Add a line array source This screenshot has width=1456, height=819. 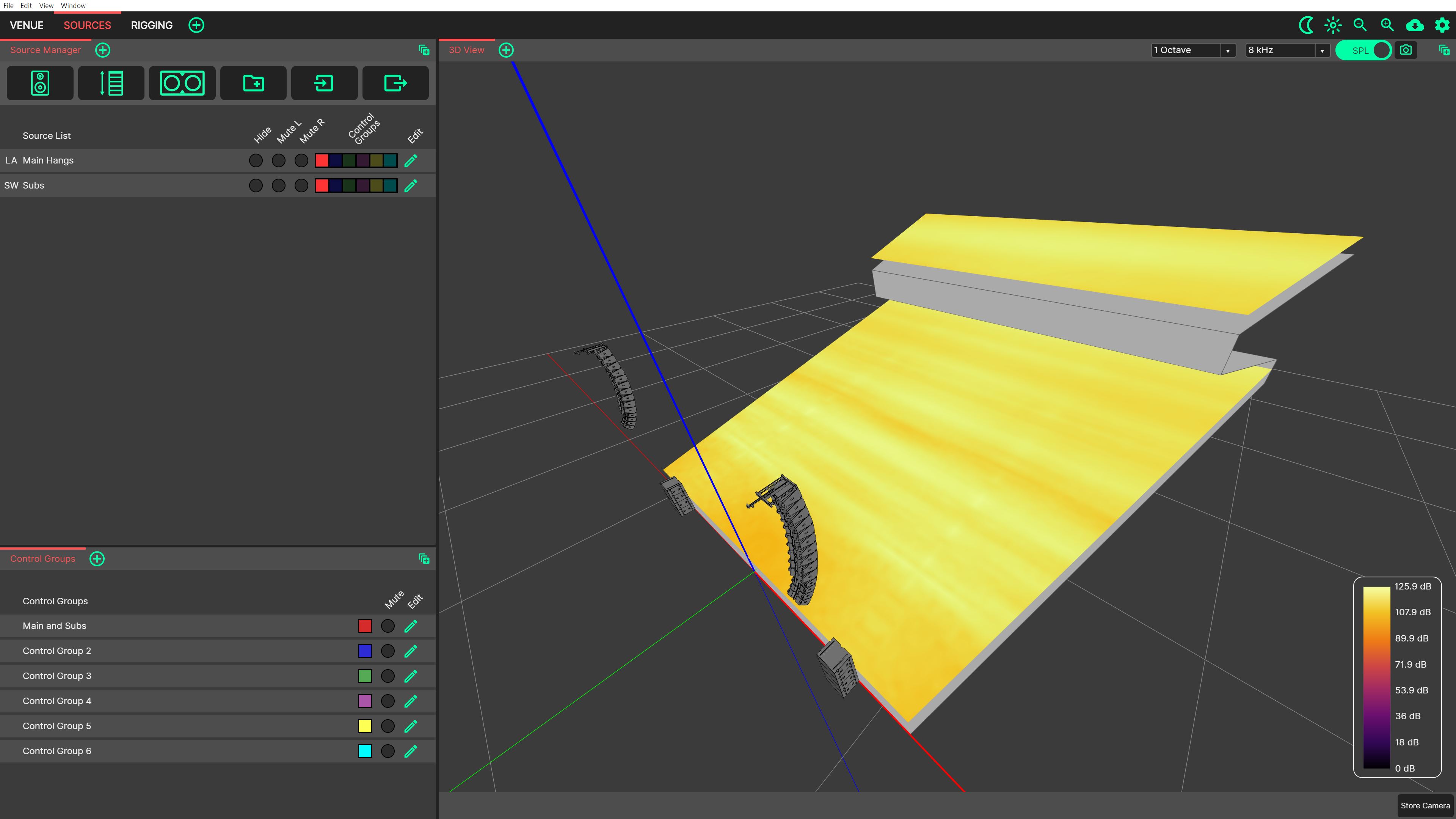(x=111, y=83)
